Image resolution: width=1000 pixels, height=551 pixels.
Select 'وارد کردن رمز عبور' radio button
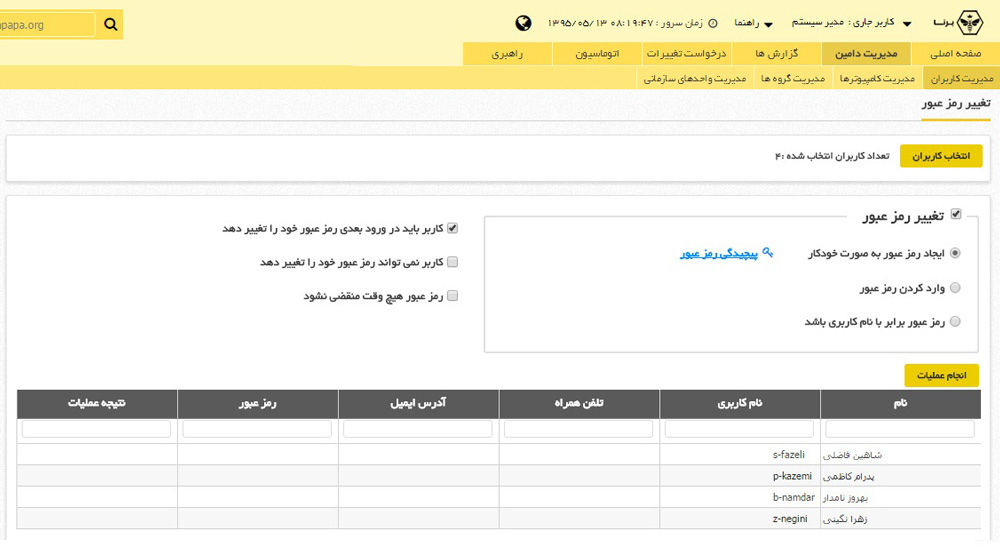955,288
